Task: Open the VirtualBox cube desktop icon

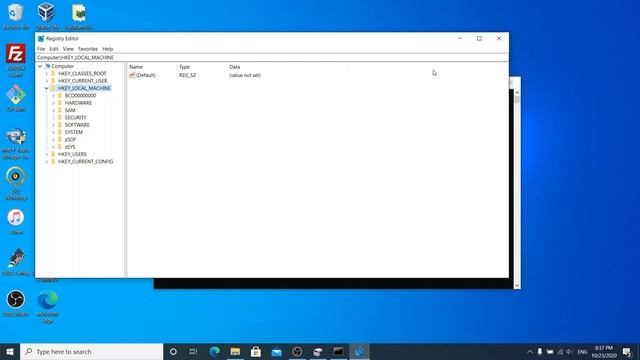Action: point(47,12)
